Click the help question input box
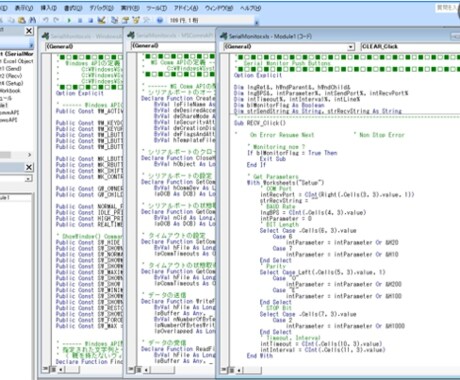 [447, 8]
